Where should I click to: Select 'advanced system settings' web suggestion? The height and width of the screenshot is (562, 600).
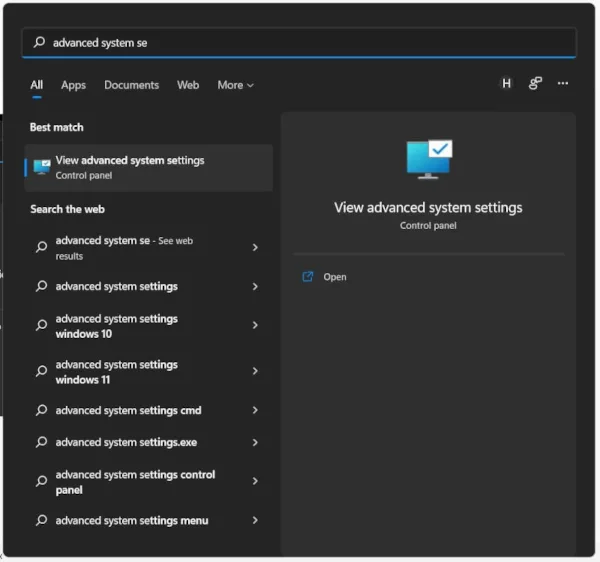tap(149, 287)
